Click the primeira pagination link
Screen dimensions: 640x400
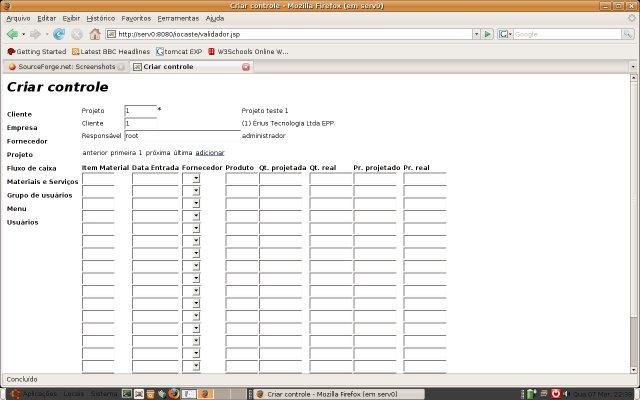click(x=123, y=153)
